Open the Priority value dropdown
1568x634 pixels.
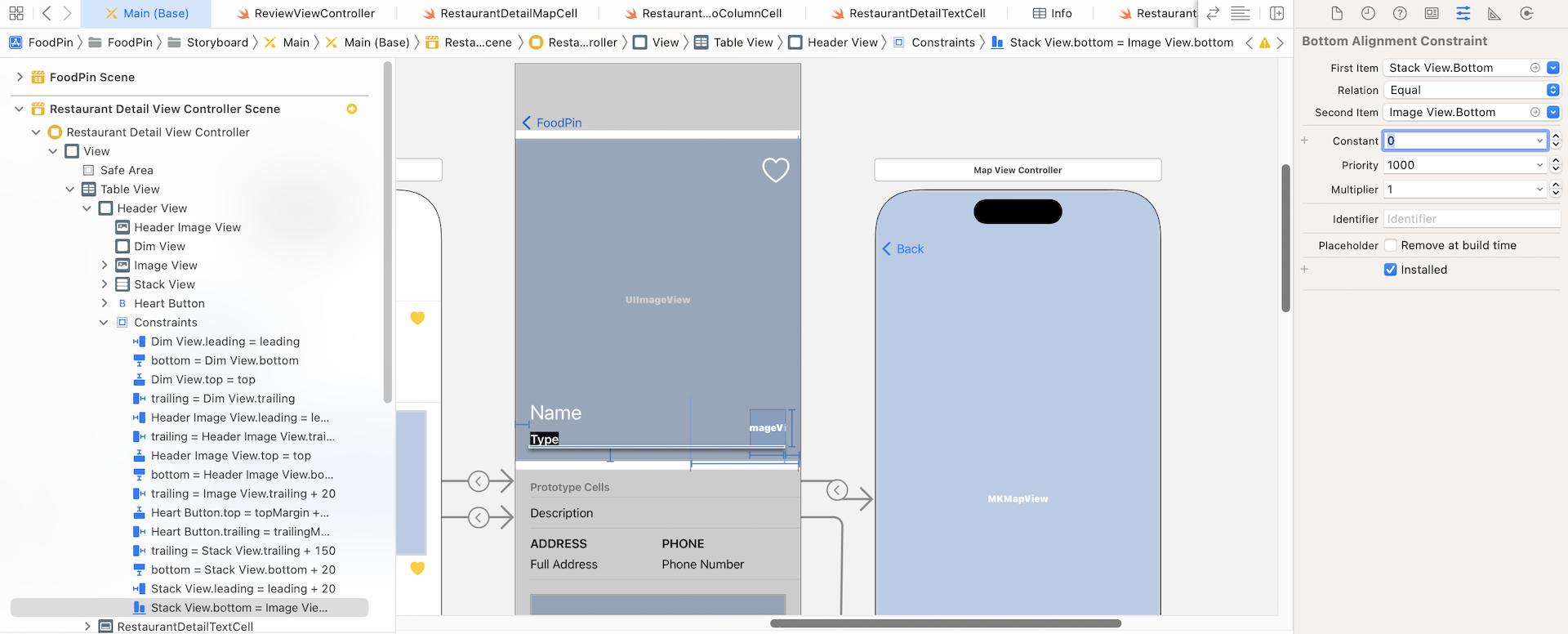click(1540, 165)
